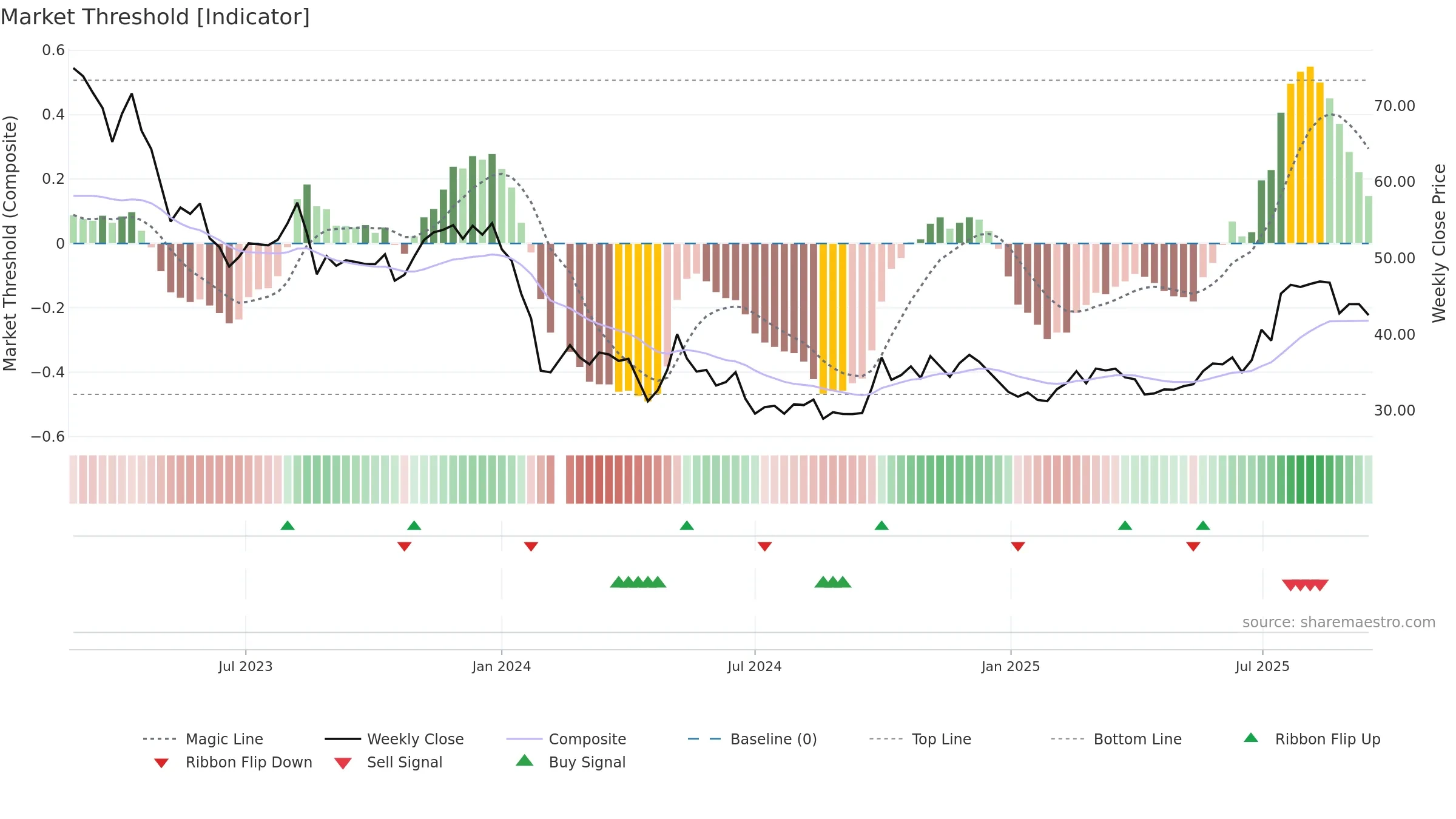
Task: Click the lavender Composite legend line sample
Action: click(x=524, y=739)
